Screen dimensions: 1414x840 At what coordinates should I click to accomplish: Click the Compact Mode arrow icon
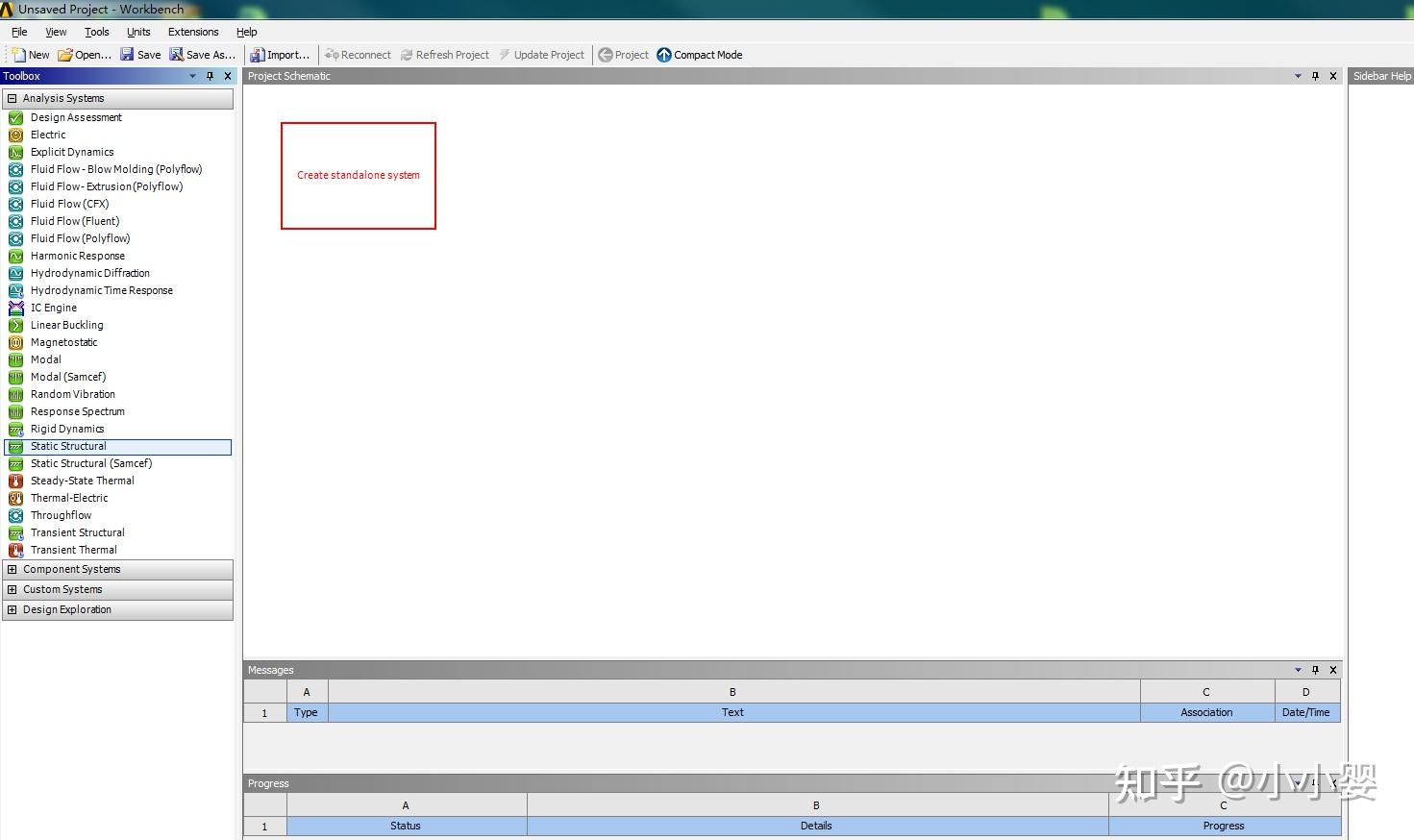664,55
